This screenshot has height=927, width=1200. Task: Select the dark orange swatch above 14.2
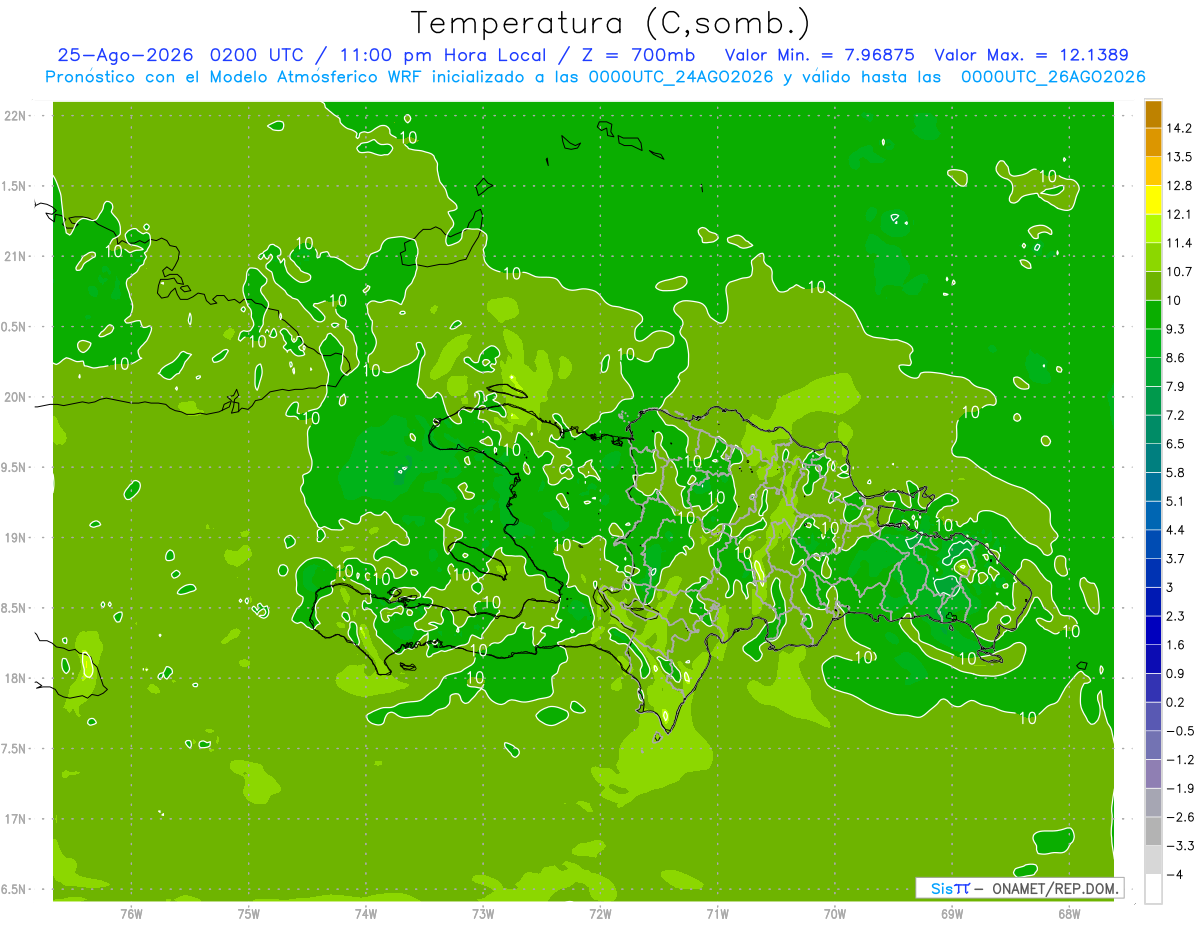pos(1153,114)
